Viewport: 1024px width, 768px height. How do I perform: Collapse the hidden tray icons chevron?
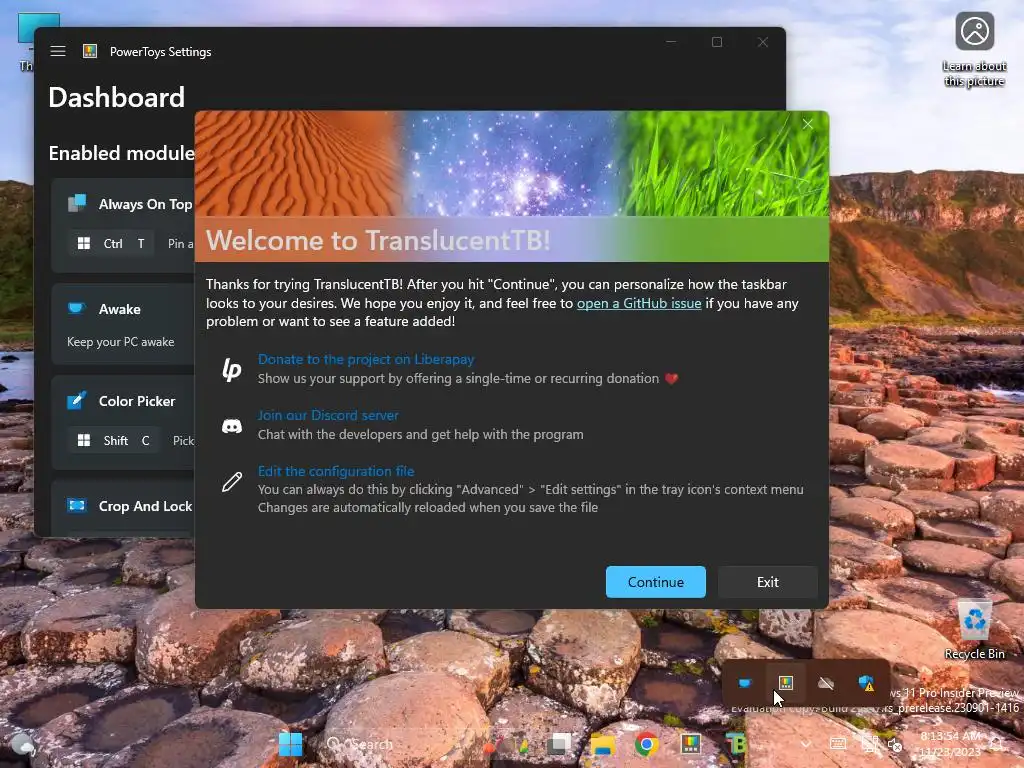pos(806,744)
